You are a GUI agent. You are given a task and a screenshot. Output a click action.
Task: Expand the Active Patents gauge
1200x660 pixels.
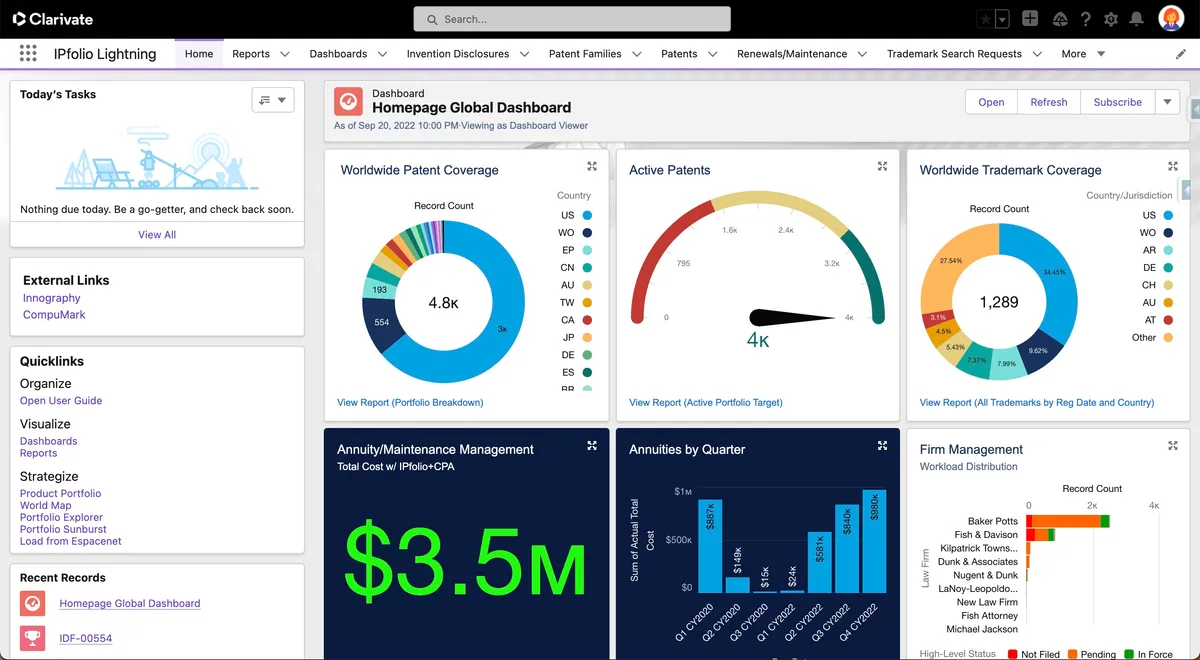click(882, 167)
